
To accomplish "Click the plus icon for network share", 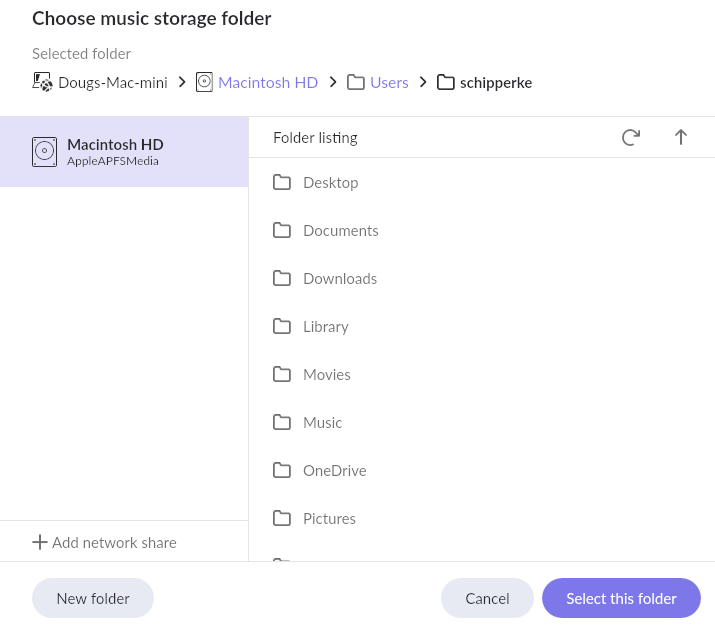I will 40,542.
